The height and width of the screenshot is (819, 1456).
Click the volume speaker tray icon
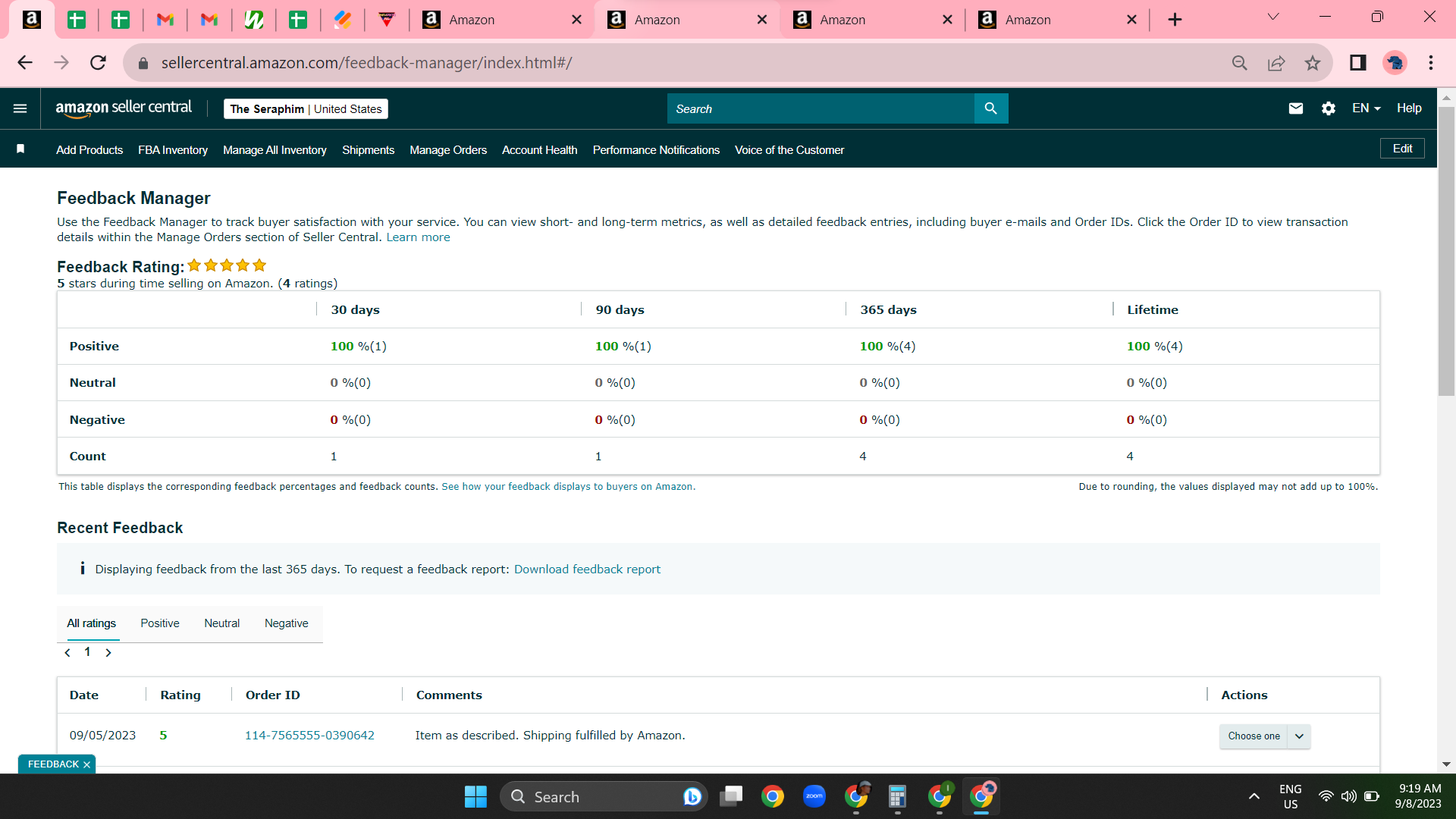pyautogui.click(x=1348, y=796)
